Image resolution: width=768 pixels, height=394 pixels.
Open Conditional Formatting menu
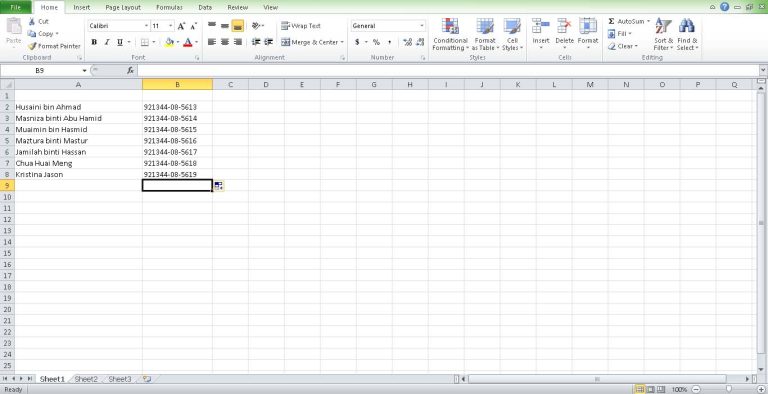(x=451, y=34)
